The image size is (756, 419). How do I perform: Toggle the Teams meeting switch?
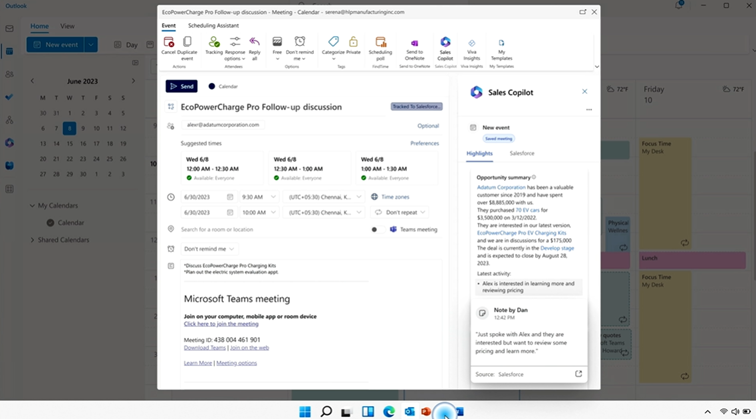[377, 230]
